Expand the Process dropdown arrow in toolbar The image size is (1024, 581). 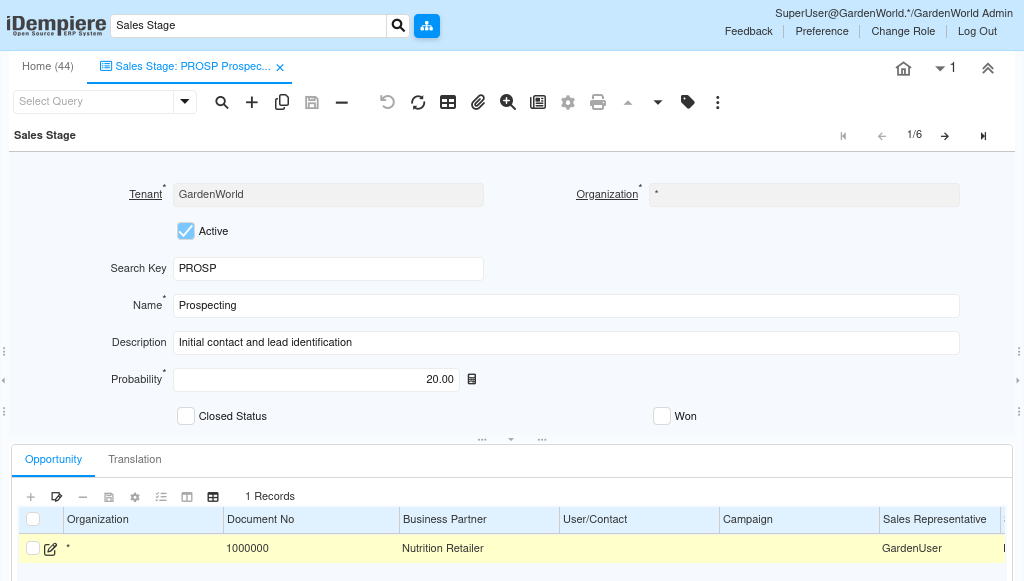(658, 102)
